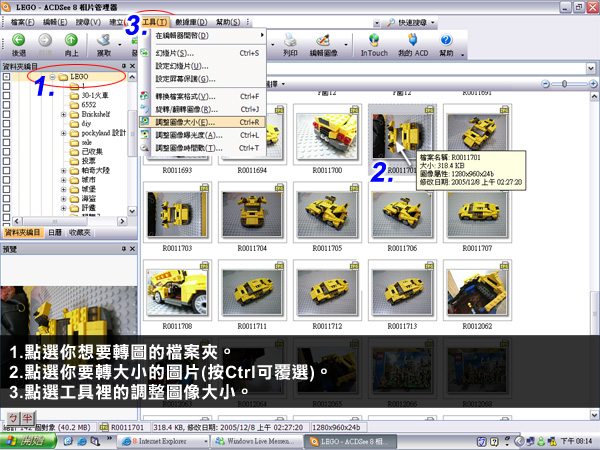600x450 pixels.
Task: Choose 調整圖像大小(E) from the menu
Action: pyautogui.click(x=202, y=122)
